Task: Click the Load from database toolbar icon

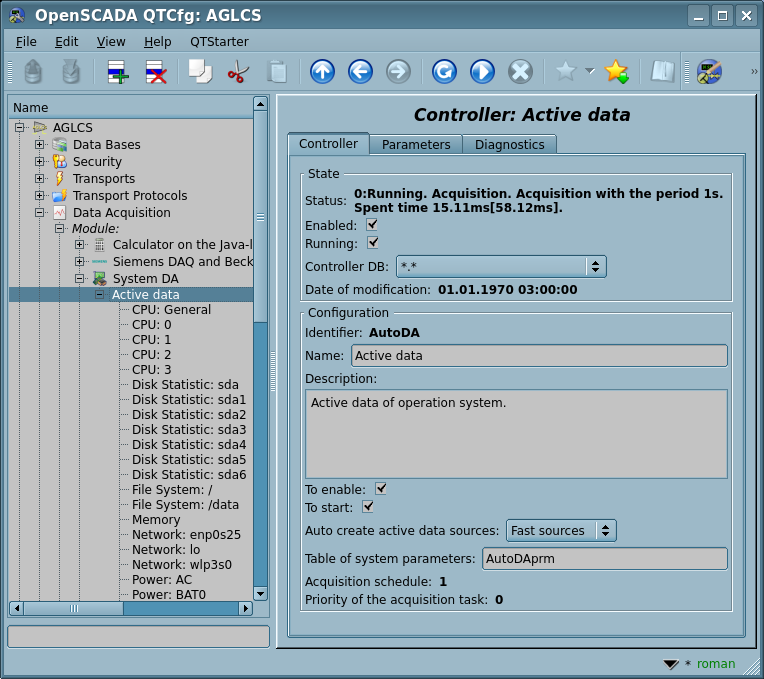Action: pyautogui.click(x=33, y=72)
